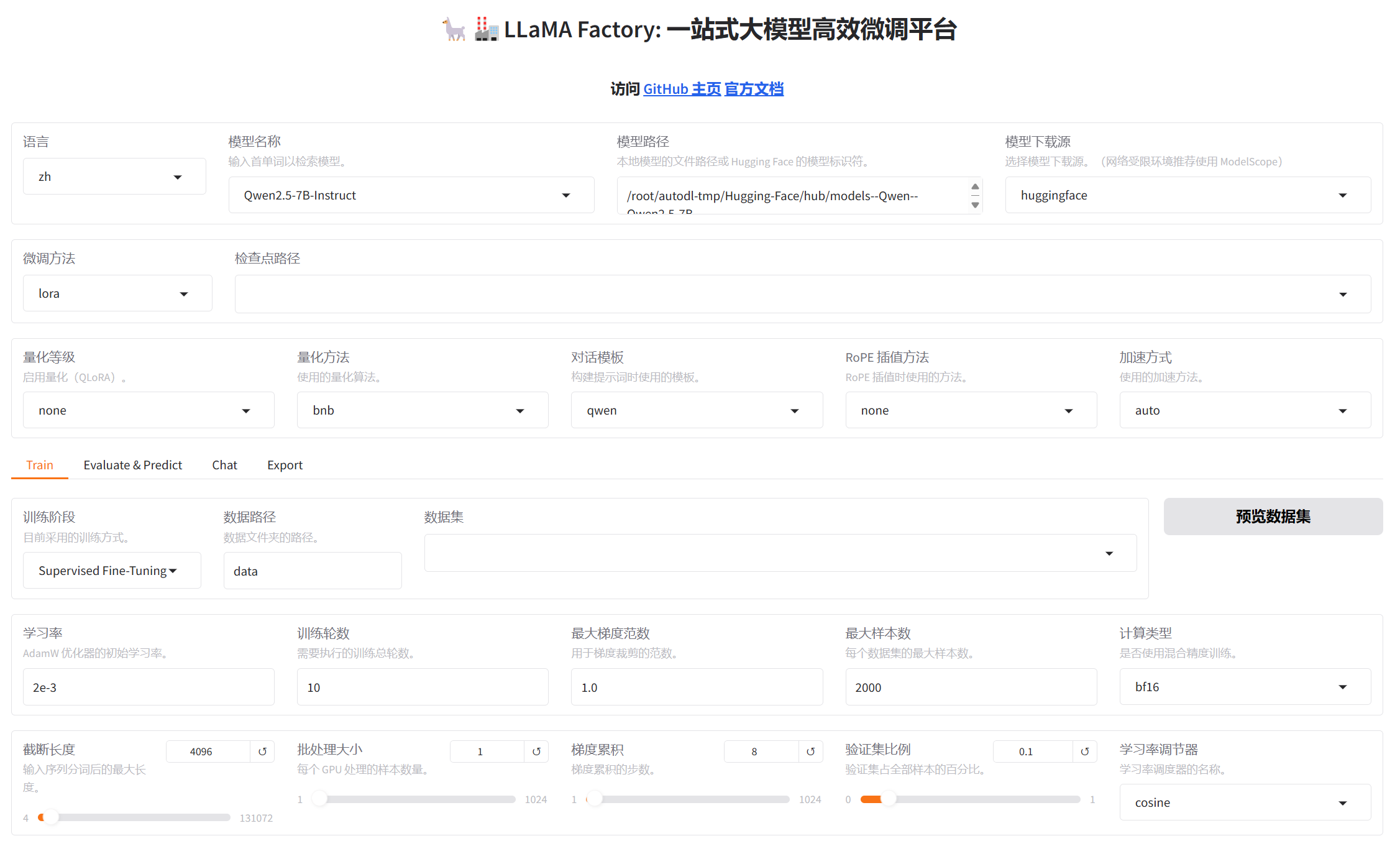The width and height of the screenshot is (1400, 841).
Task: Click the 预览数据集 button
Action: pyautogui.click(x=1273, y=517)
